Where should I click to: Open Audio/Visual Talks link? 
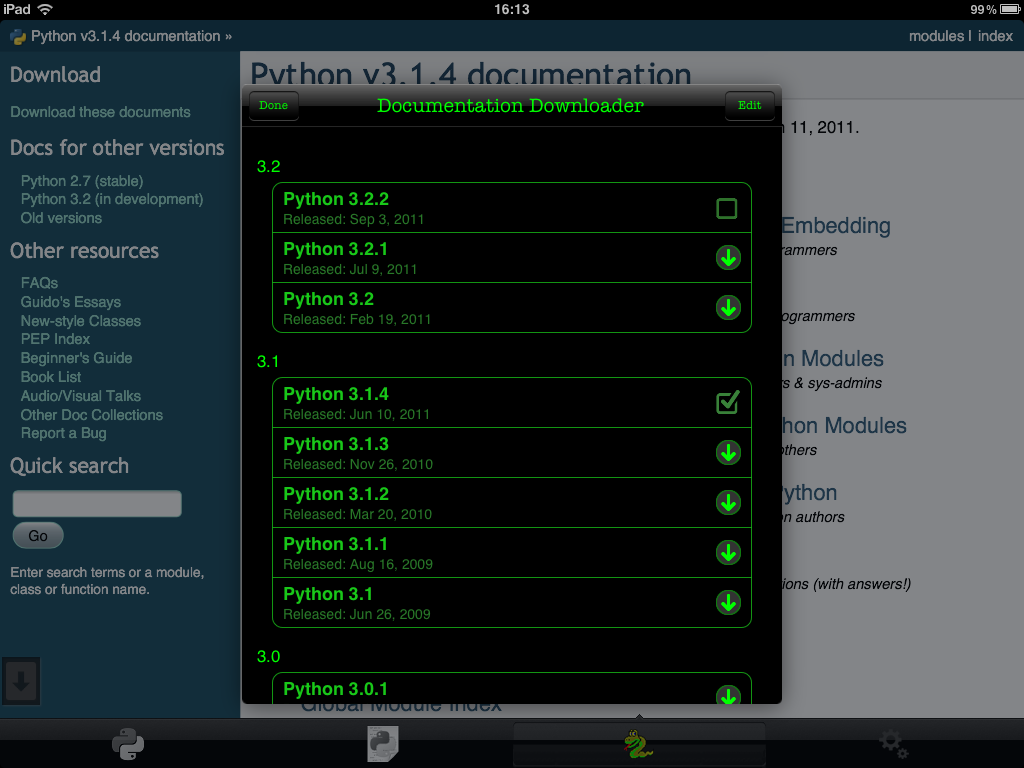point(81,396)
